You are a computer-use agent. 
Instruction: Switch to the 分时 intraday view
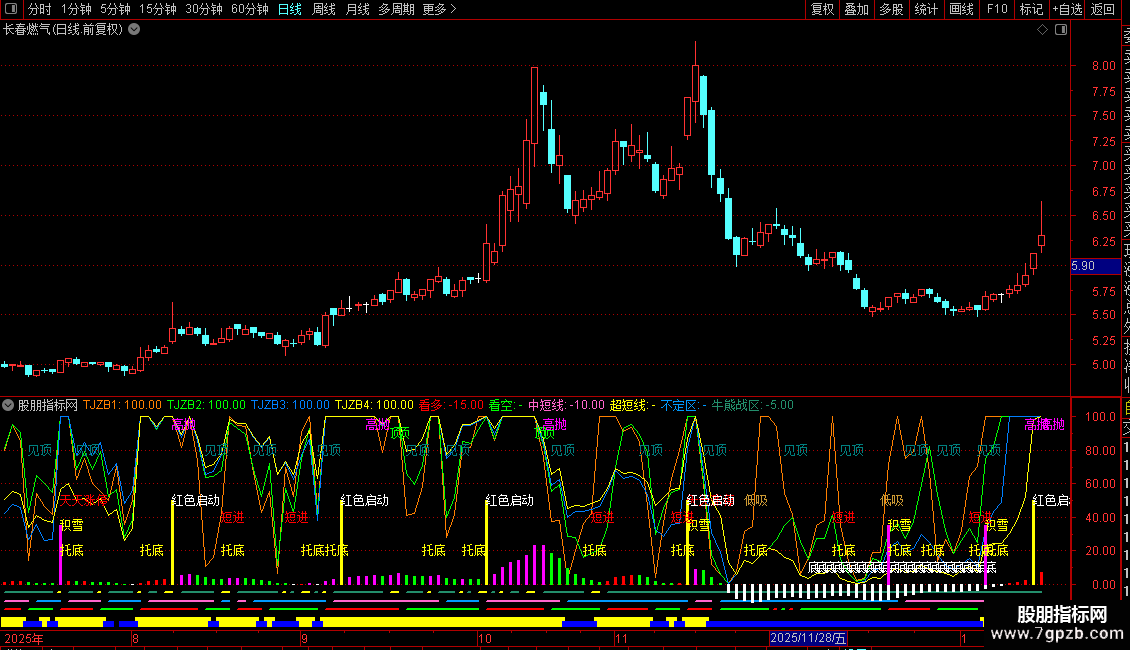(40, 9)
